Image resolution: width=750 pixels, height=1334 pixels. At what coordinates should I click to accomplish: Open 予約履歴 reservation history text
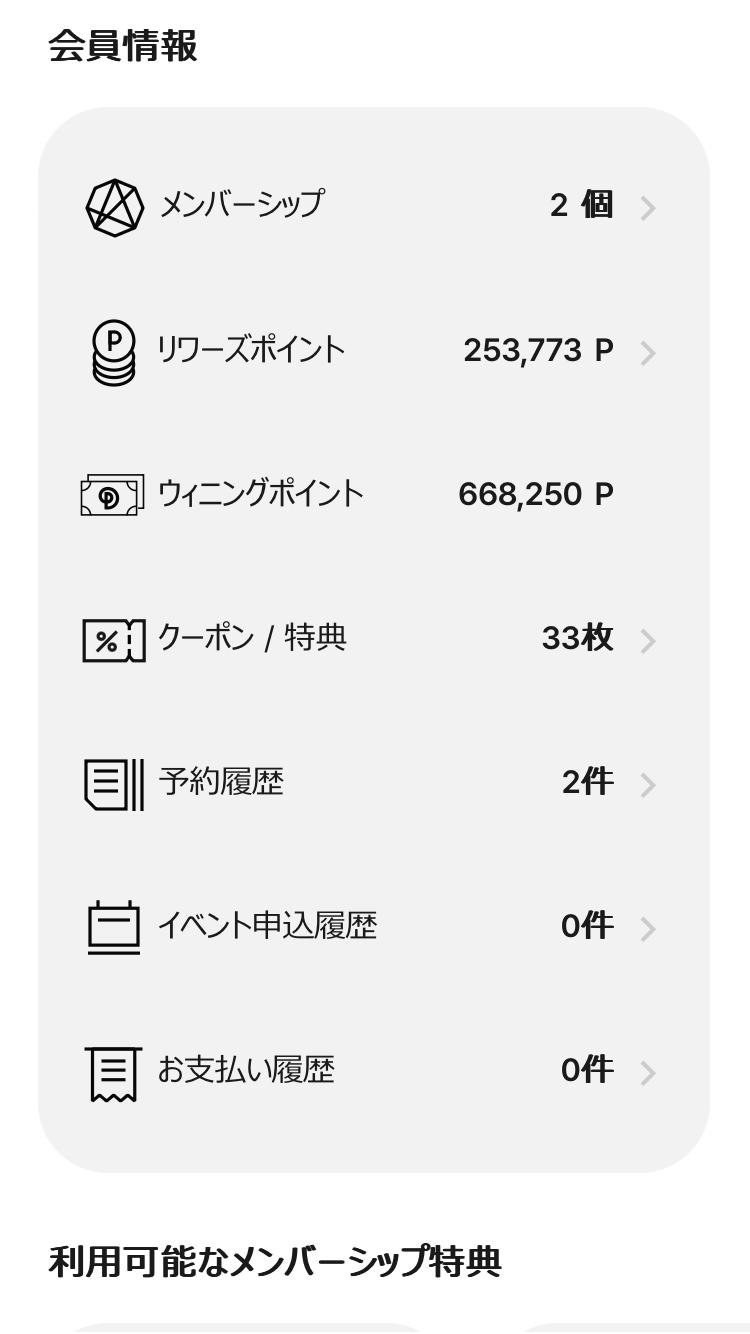[x=221, y=782]
